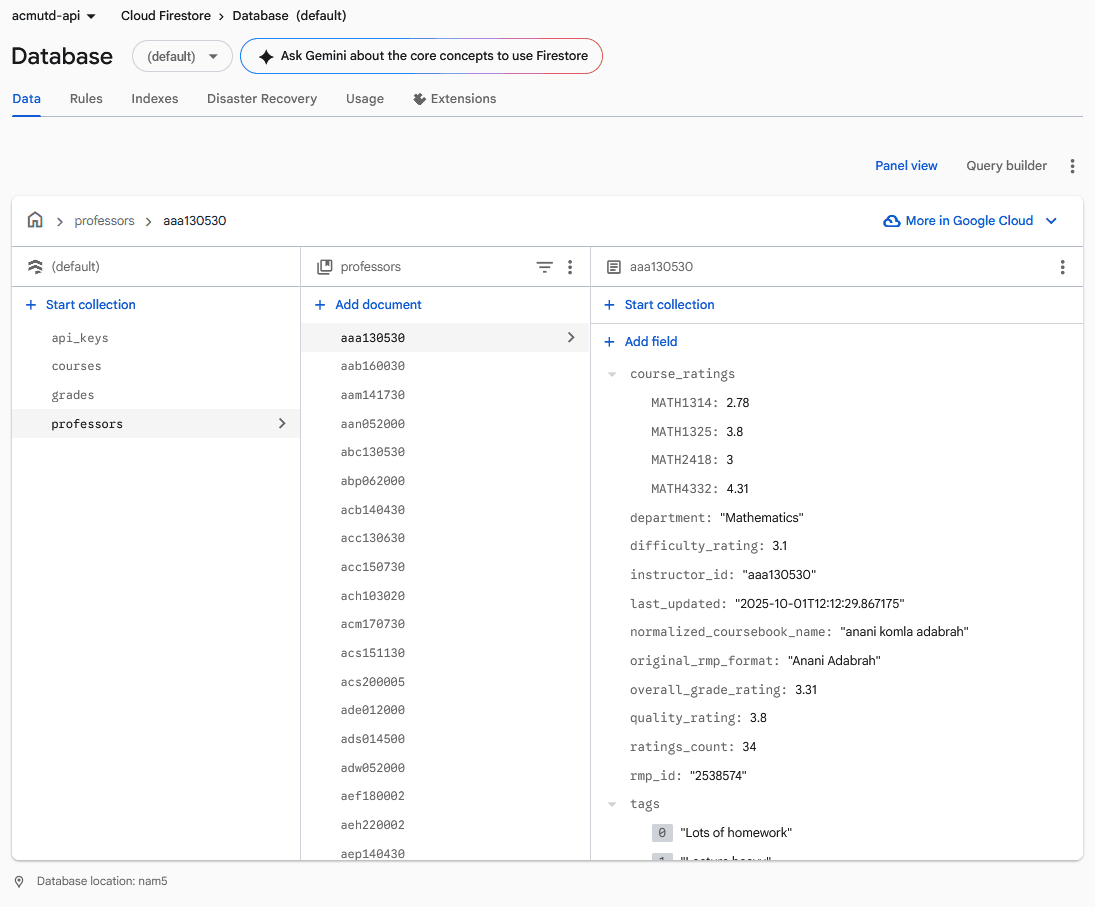The image size is (1095, 907).
Task: Click the plus icon next to Add field
Action: tap(609, 341)
